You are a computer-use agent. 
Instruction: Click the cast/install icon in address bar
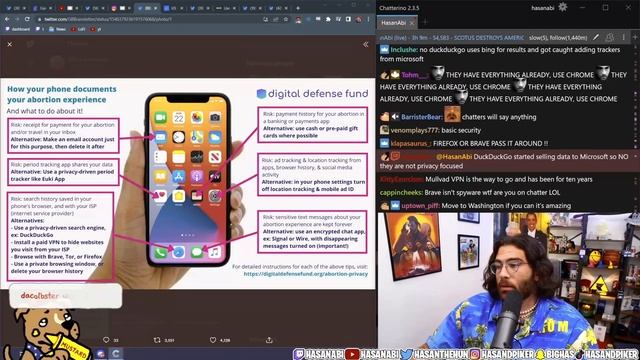[x=265, y=19]
